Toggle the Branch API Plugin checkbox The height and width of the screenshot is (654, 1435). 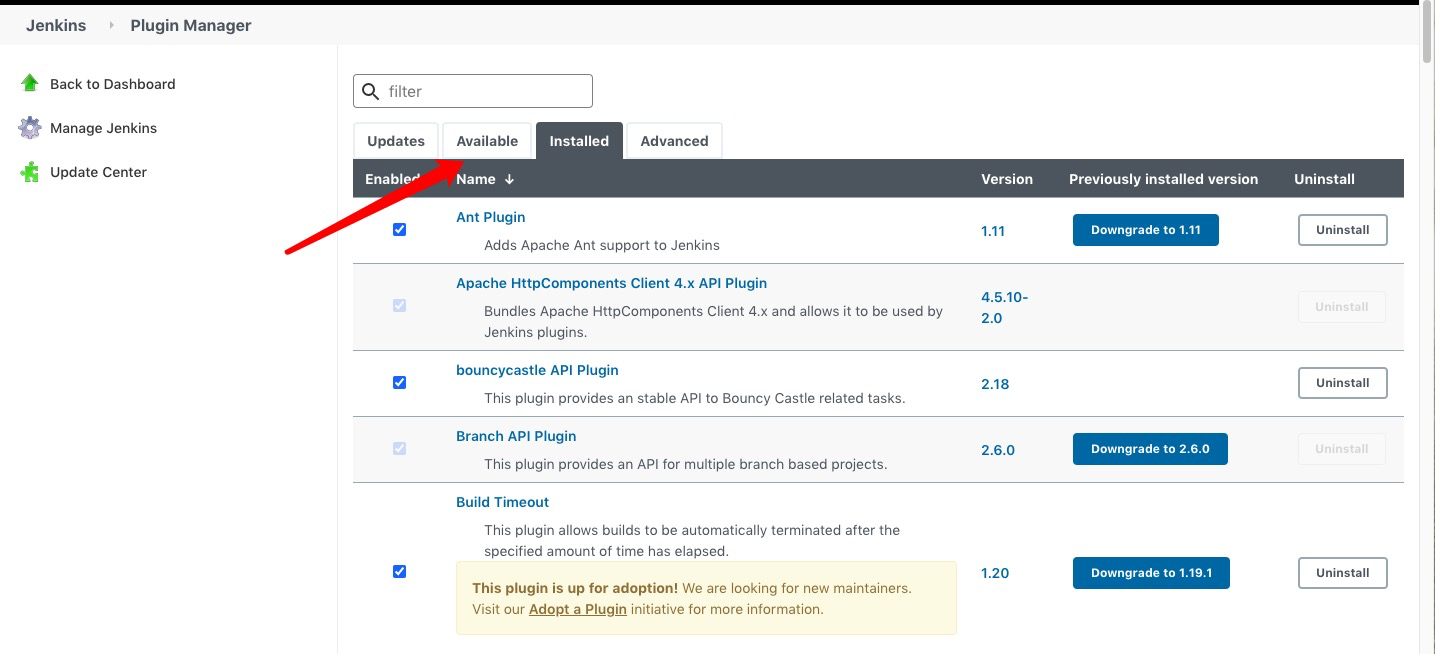400,448
